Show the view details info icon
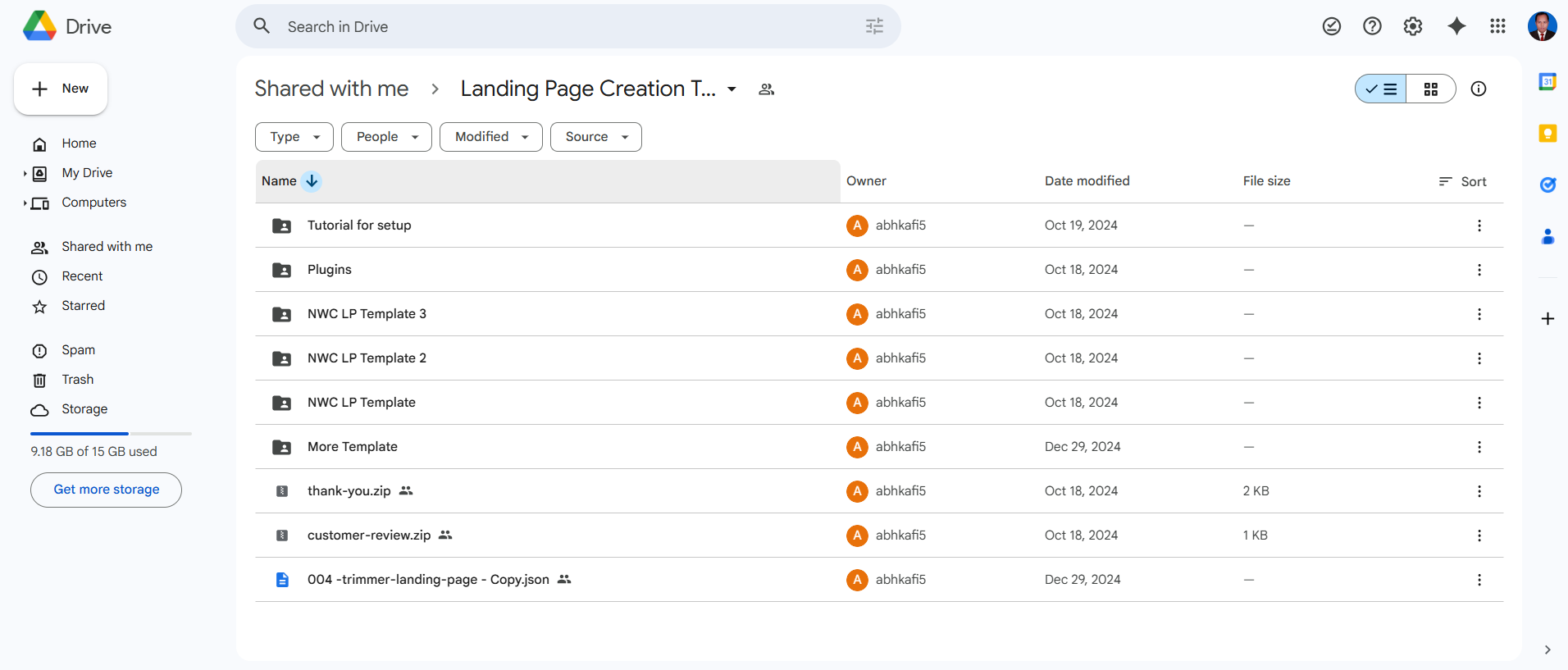This screenshot has width=1568, height=670. pyautogui.click(x=1478, y=89)
